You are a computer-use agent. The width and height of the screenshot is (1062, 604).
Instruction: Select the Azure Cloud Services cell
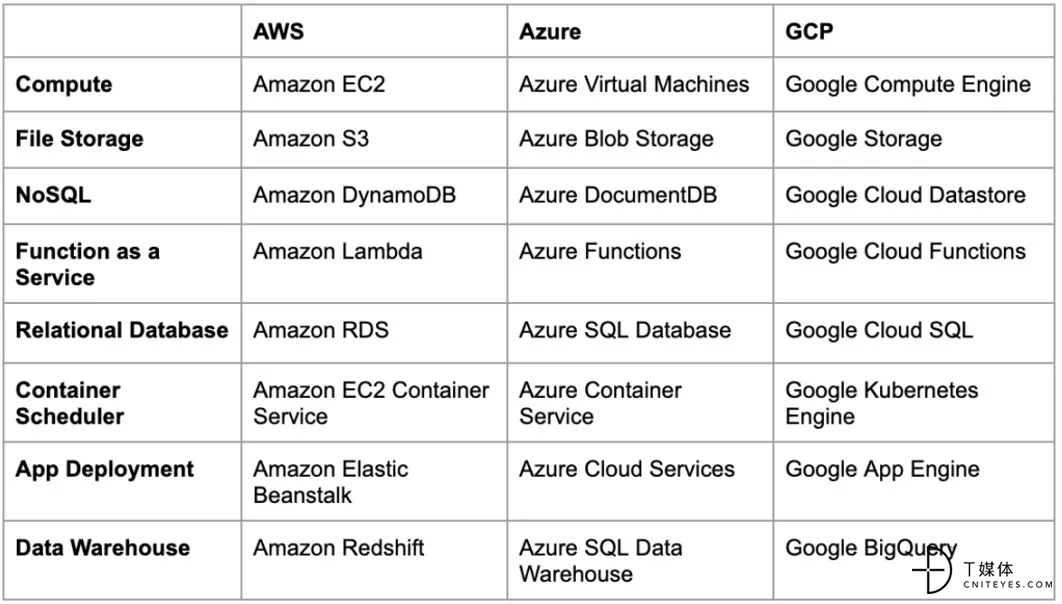(640, 481)
